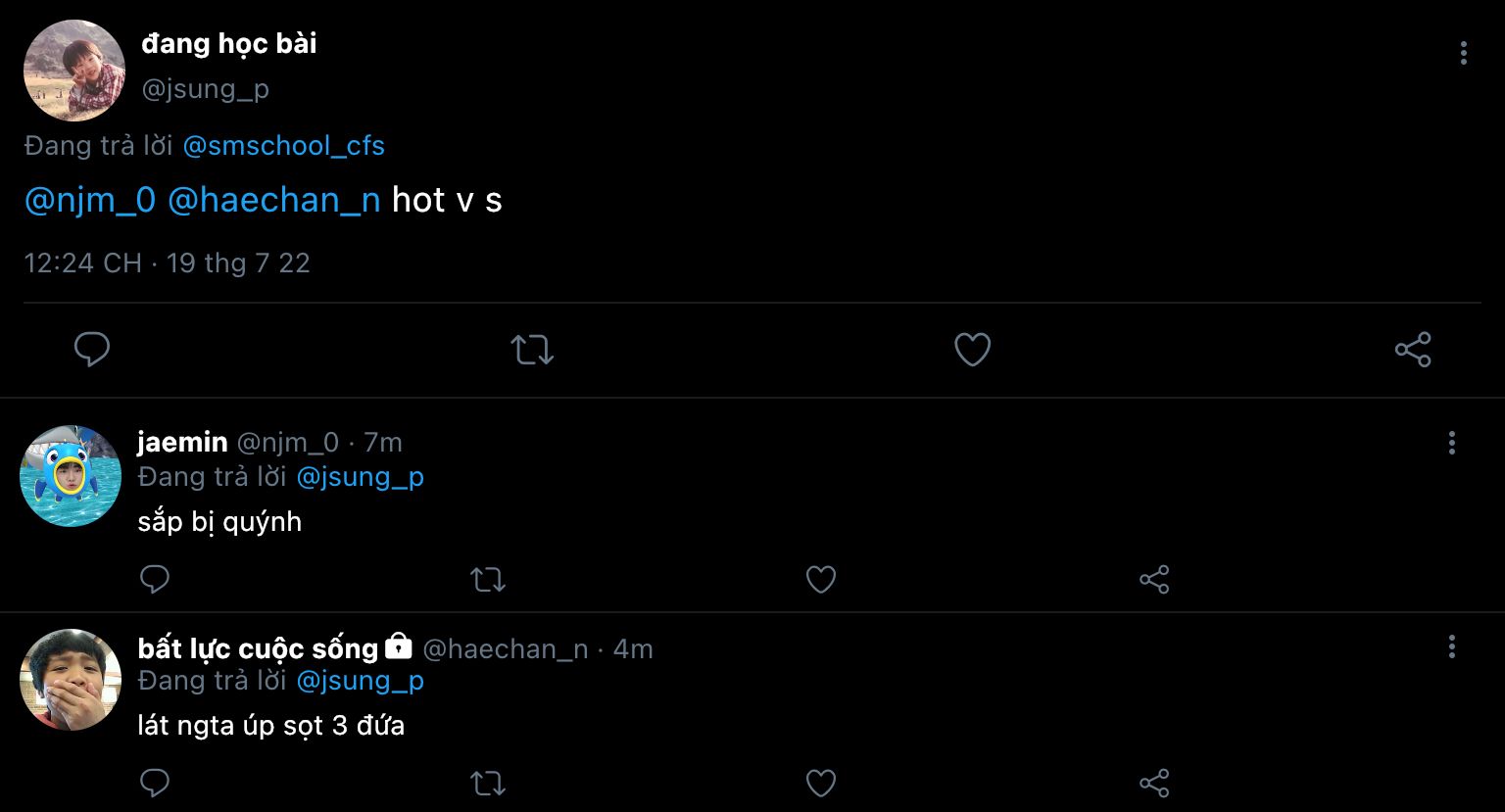Reply to the main tweet by jsung_p
This screenshot has height=812, width=1505.
point(92,349)
